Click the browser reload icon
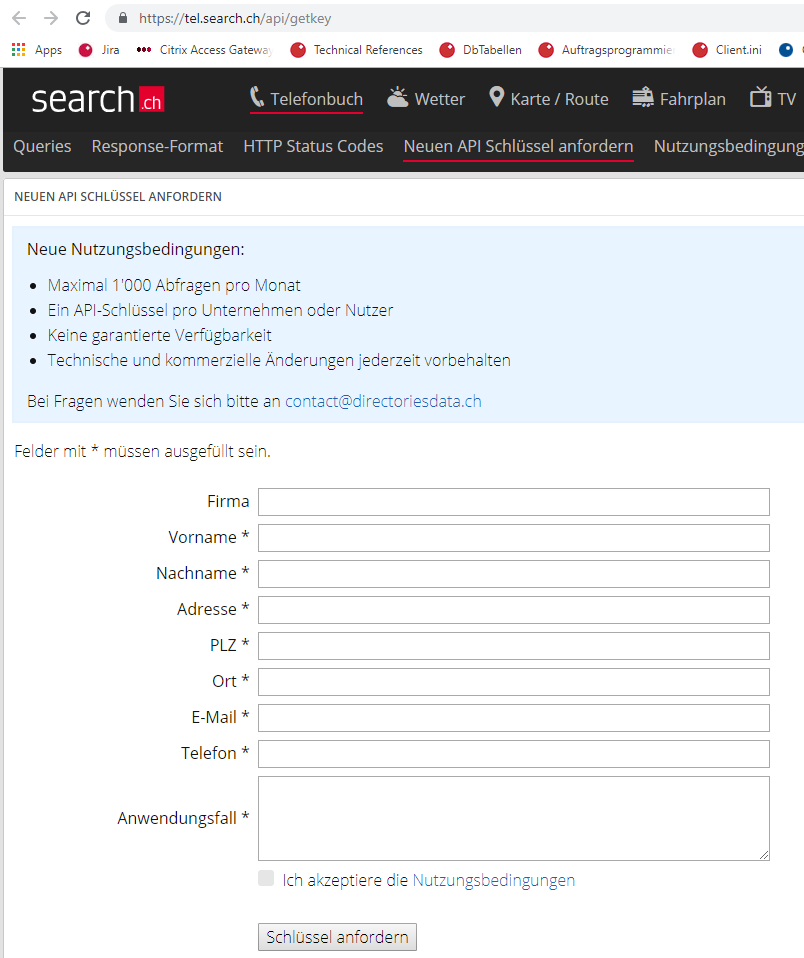Image resolution: width=804 pixels, height=958 pixels. pos(82,18)
